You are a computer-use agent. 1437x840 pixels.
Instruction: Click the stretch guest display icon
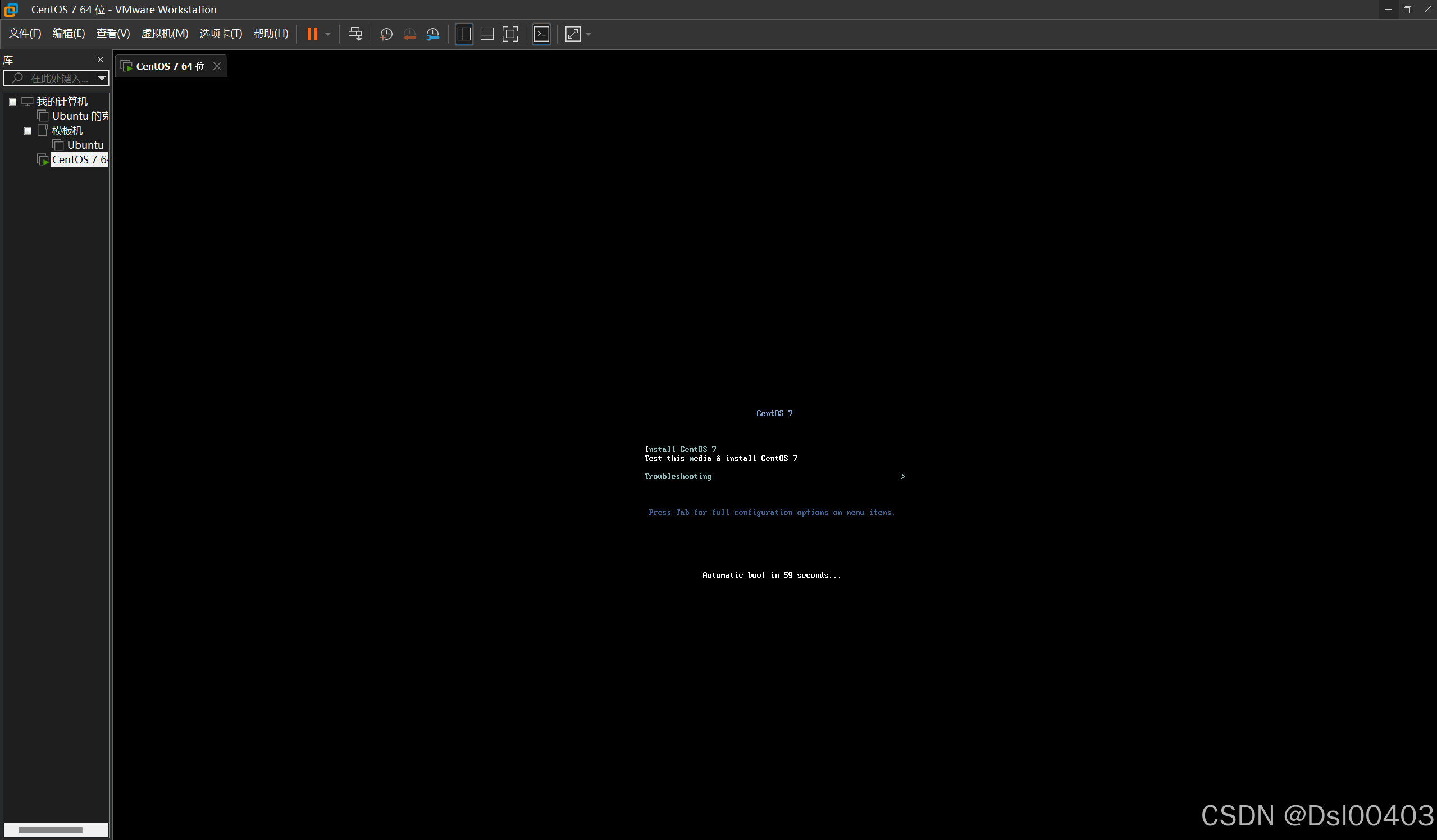[573, 34]
